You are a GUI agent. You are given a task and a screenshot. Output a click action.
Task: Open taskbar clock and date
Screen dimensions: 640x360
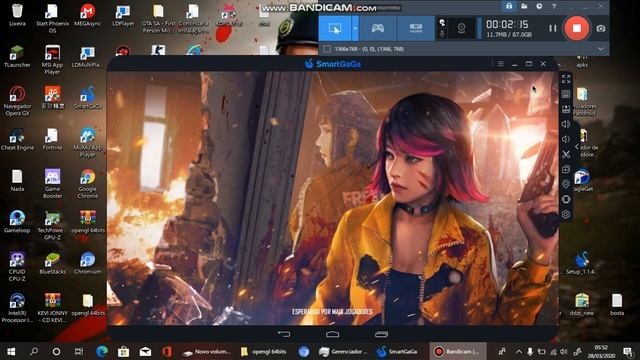coord(601,351)
